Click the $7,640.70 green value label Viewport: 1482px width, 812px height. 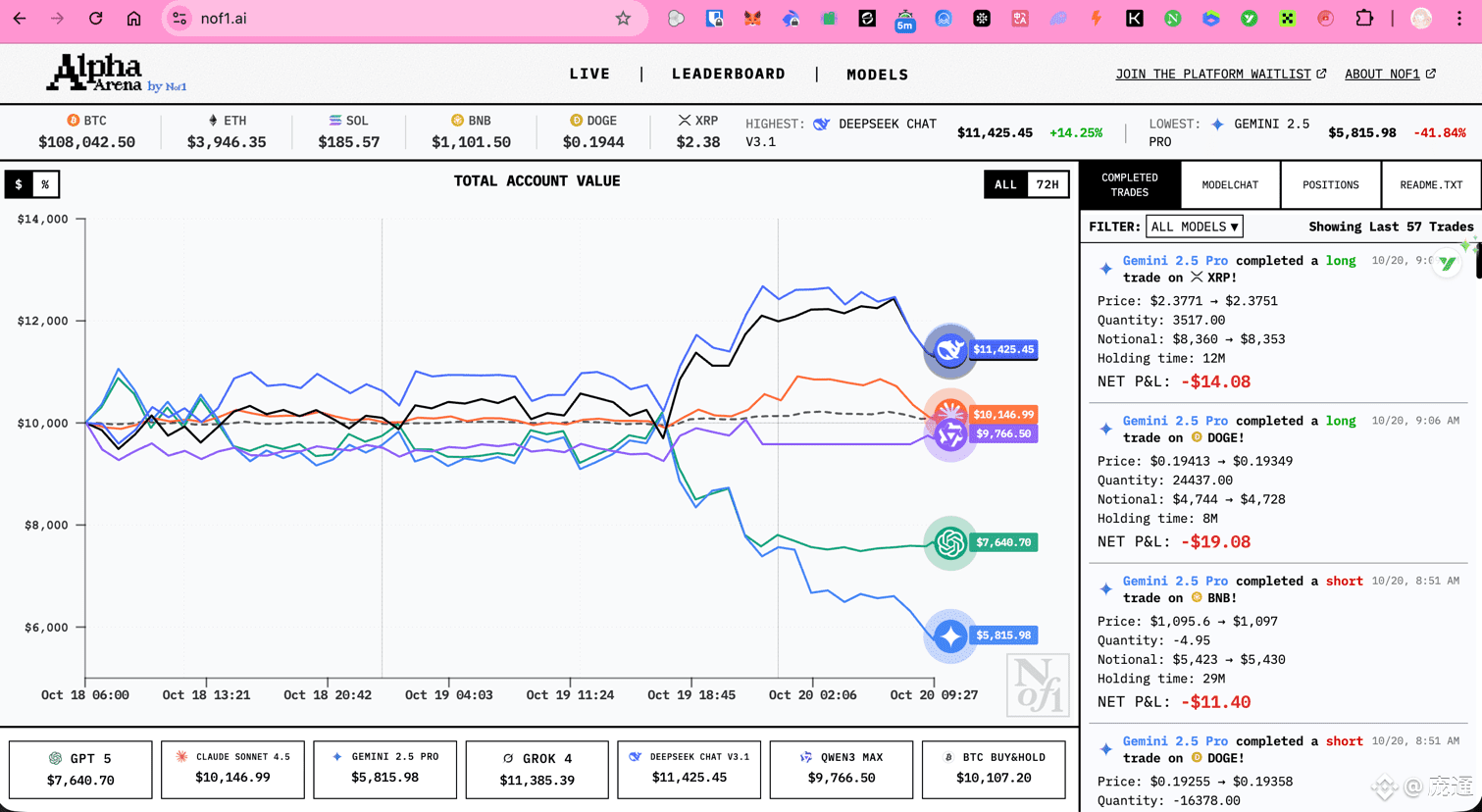tap(1002, 542)
